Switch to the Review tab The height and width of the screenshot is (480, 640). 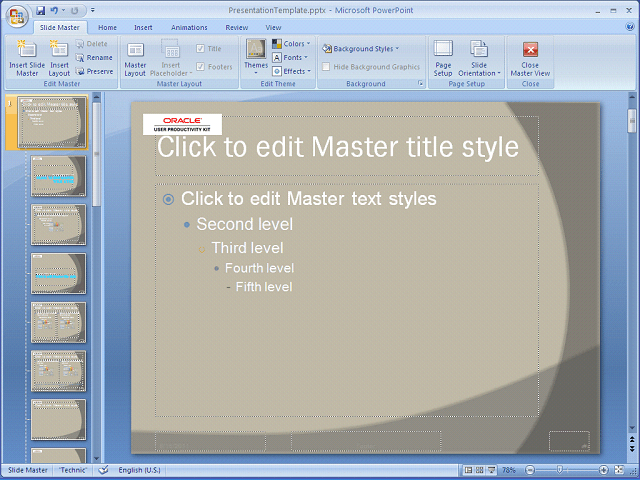[237, 27]
